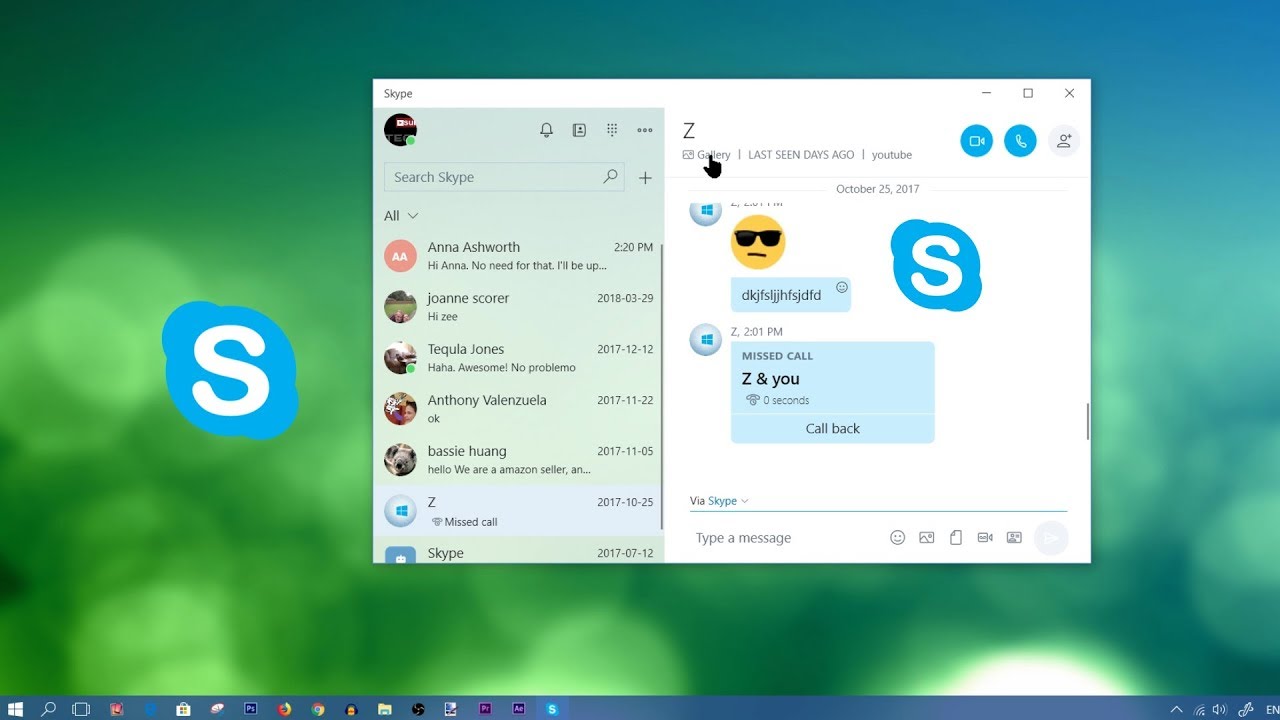Show hidden tray icons chevron
Viewport: 1280px width, 720px height.
1176,709
